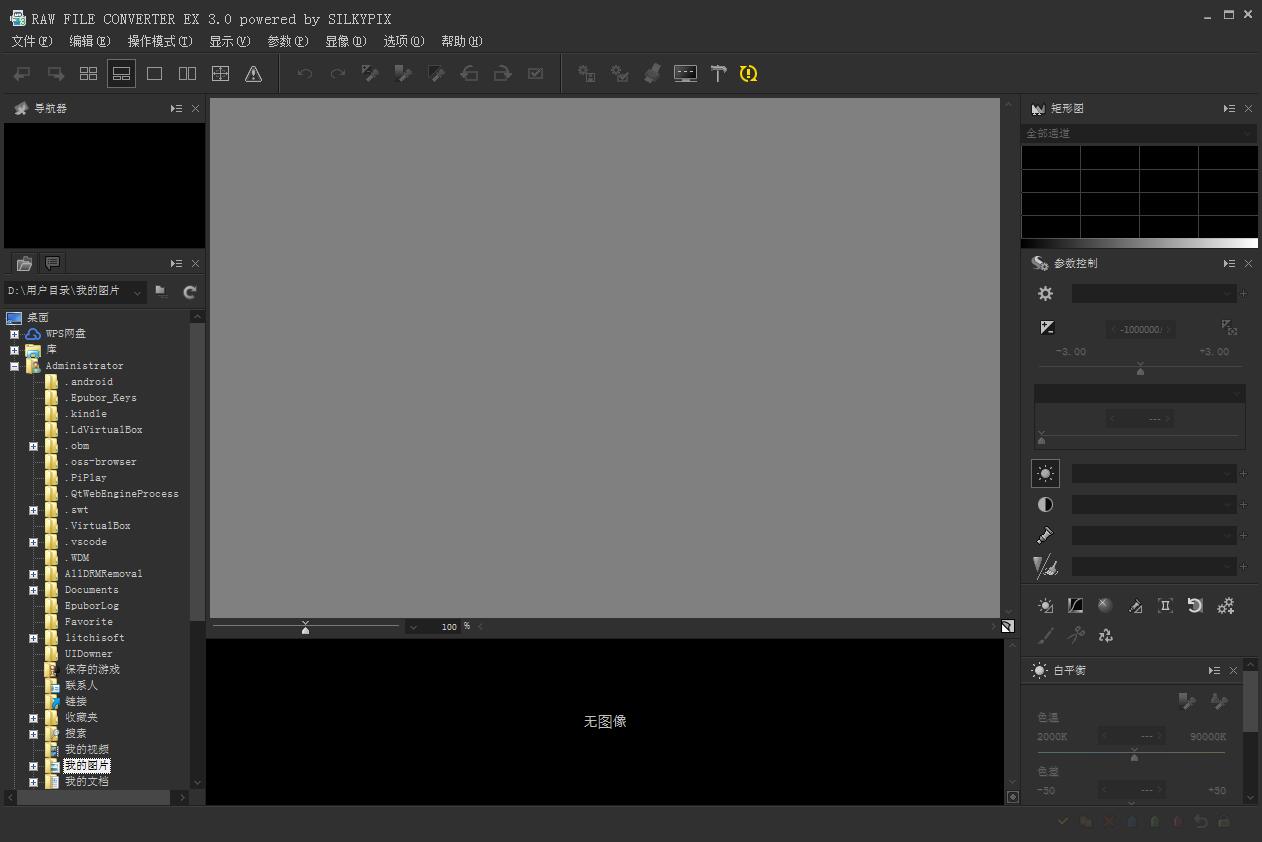Click the color paint tube icon
Viewport: 1262px width, 842px height.
tap(1045, 536)
